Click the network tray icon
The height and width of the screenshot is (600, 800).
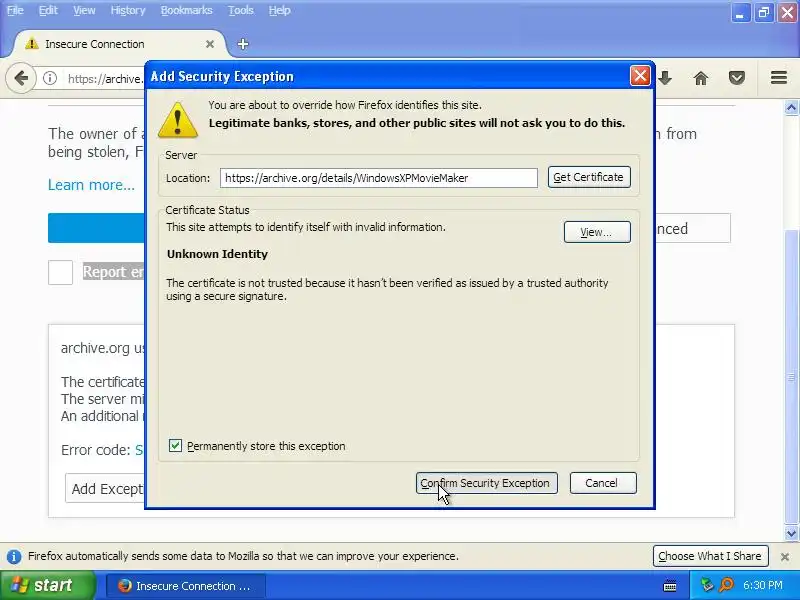pos(707,585)
